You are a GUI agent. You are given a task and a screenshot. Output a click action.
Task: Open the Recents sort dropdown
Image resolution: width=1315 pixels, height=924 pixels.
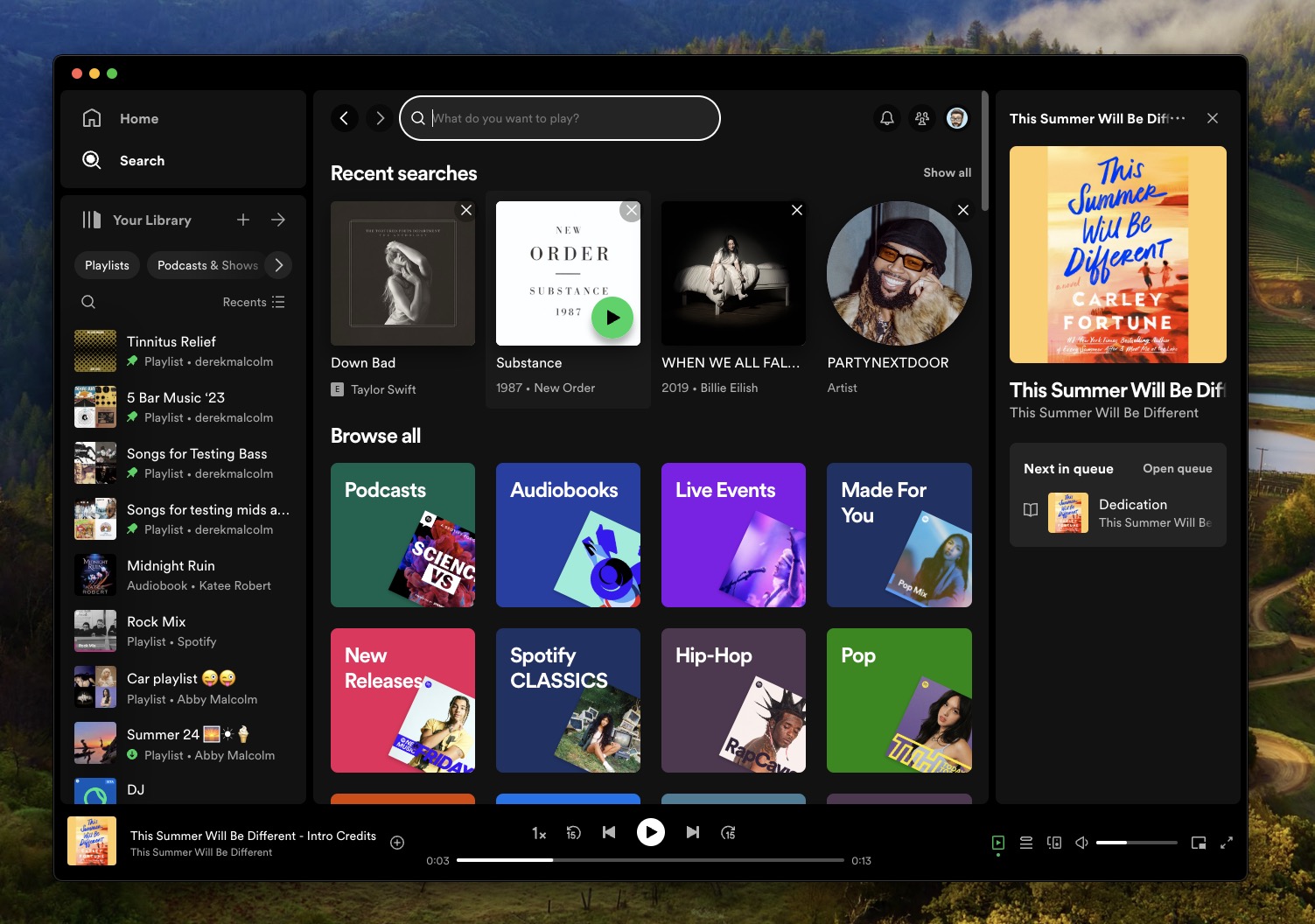tap(254, 302)
